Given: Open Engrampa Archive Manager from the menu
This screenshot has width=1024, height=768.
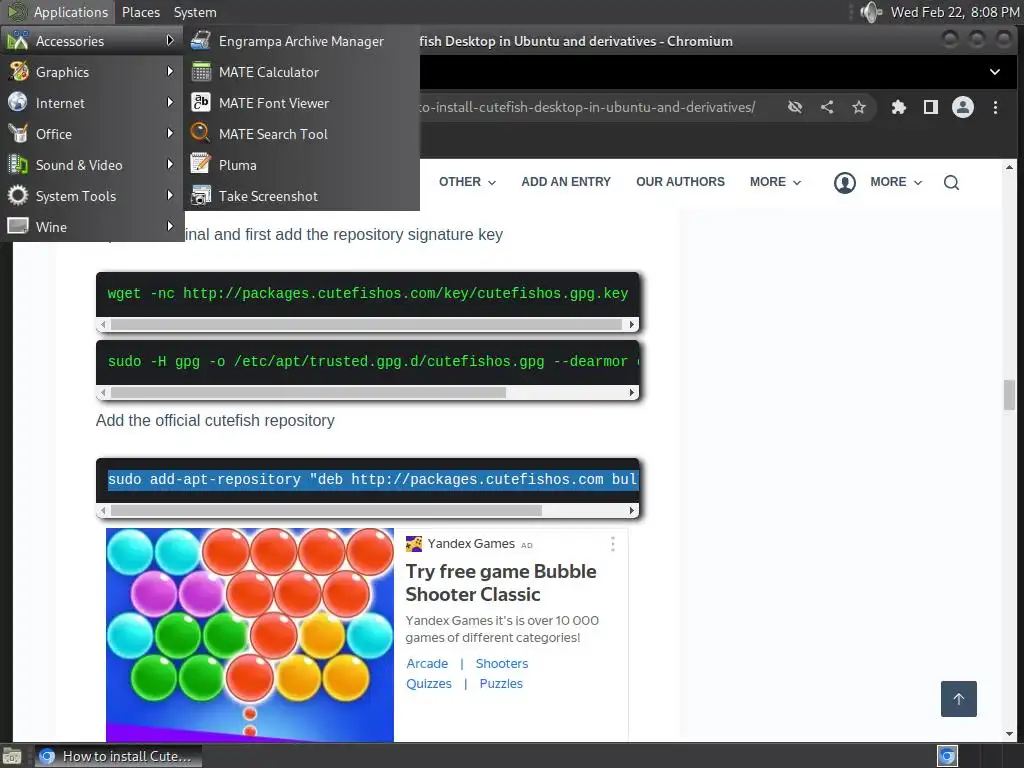Looking at the screenshot, I should (x=302, y=41).
